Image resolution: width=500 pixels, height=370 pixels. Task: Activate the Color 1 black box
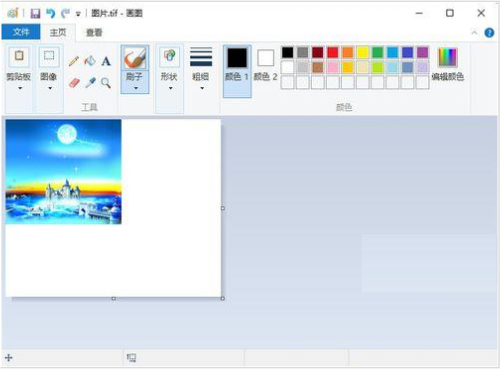[237, 58]
